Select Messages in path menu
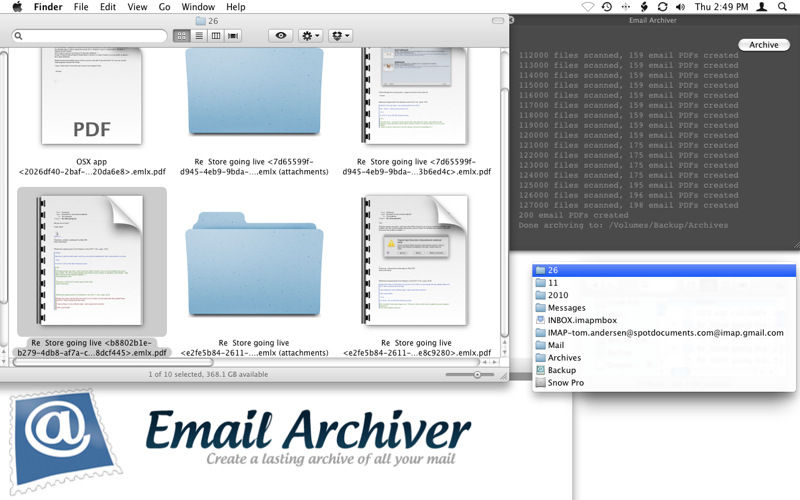Image resolution: width=800 pixels, height=500 pixels. click(x=664, y=308)
